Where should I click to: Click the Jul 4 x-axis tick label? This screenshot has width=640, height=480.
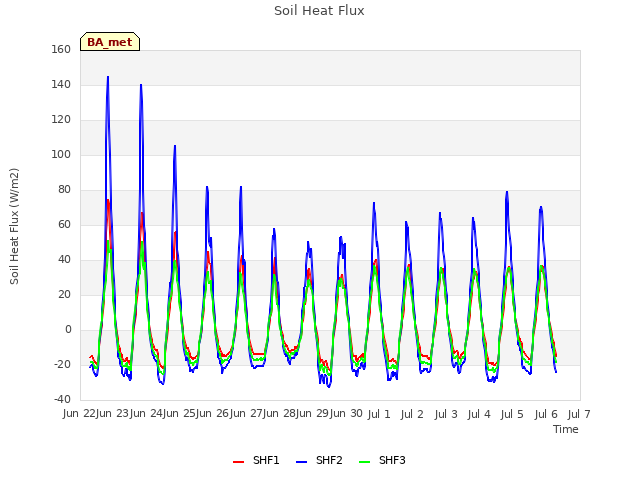pos(479,415)
